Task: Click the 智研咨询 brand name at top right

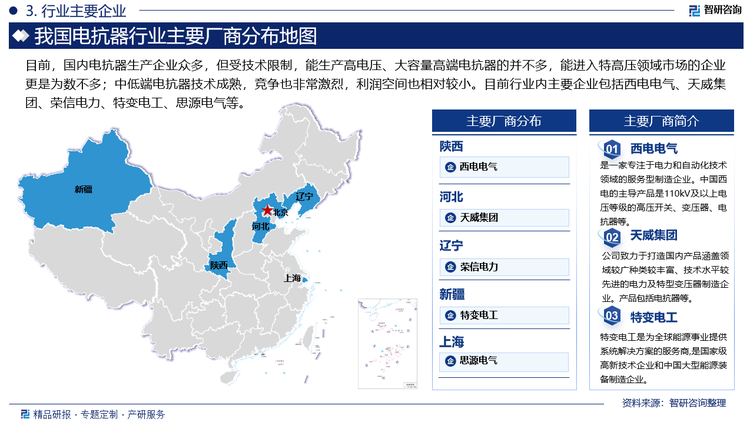Action: (722, 10)
